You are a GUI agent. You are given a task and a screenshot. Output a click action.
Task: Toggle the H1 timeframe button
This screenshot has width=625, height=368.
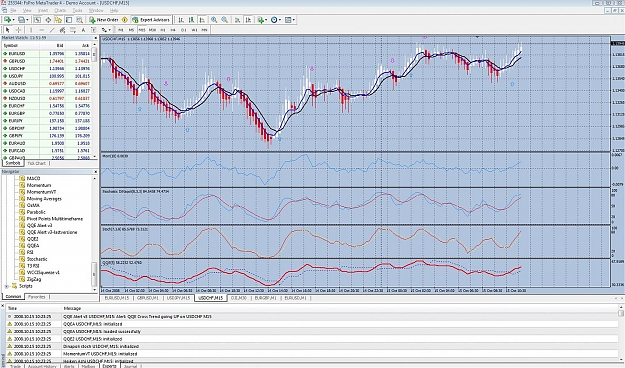[163, 30]
